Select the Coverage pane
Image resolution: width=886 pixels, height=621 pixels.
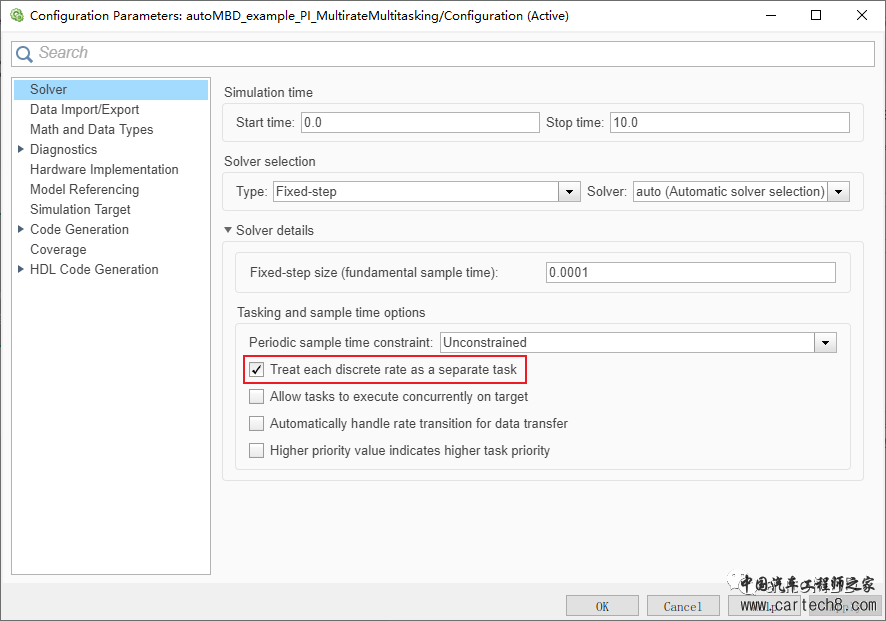click(x=58, y=250)
